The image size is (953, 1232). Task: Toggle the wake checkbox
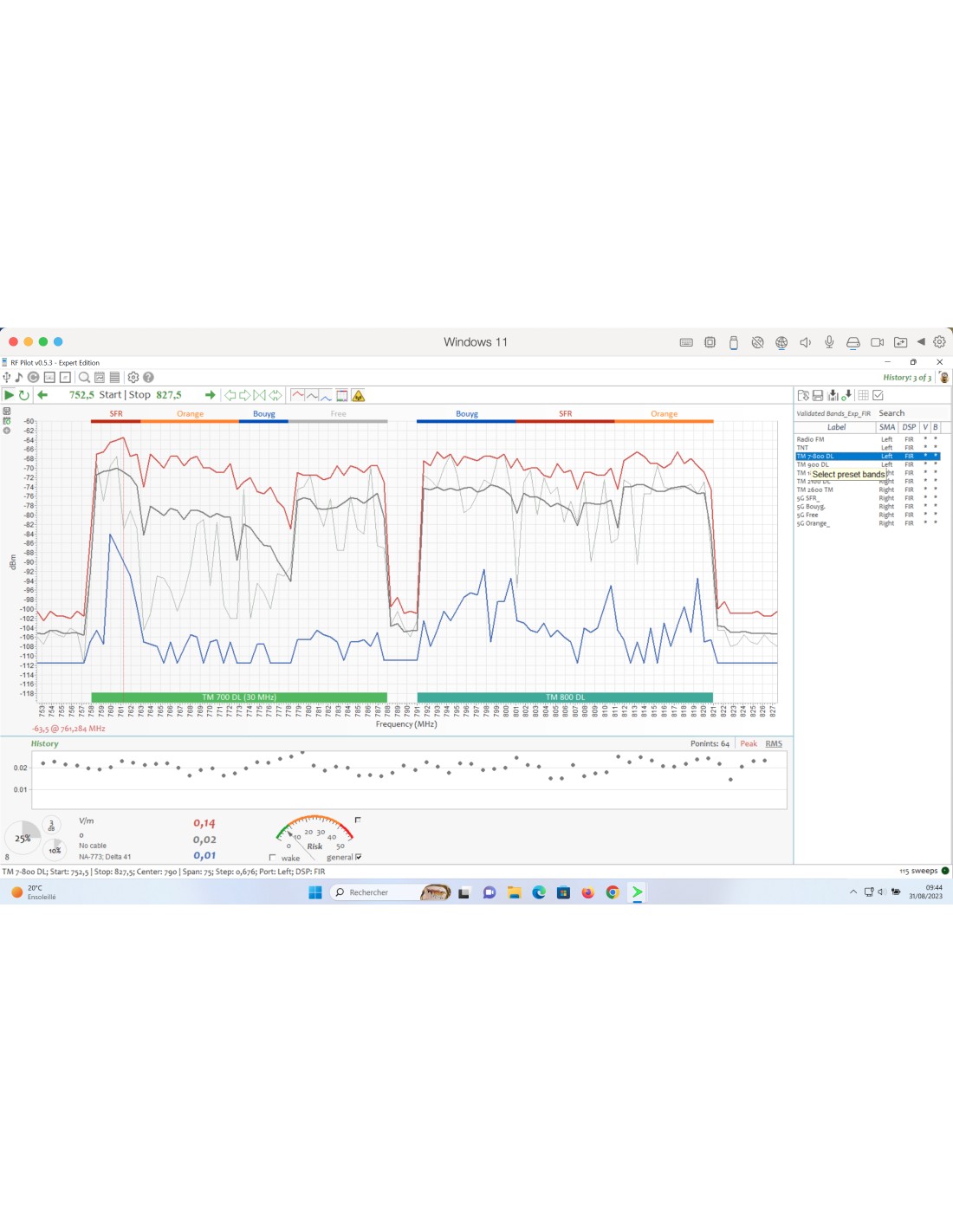point(272,858)
